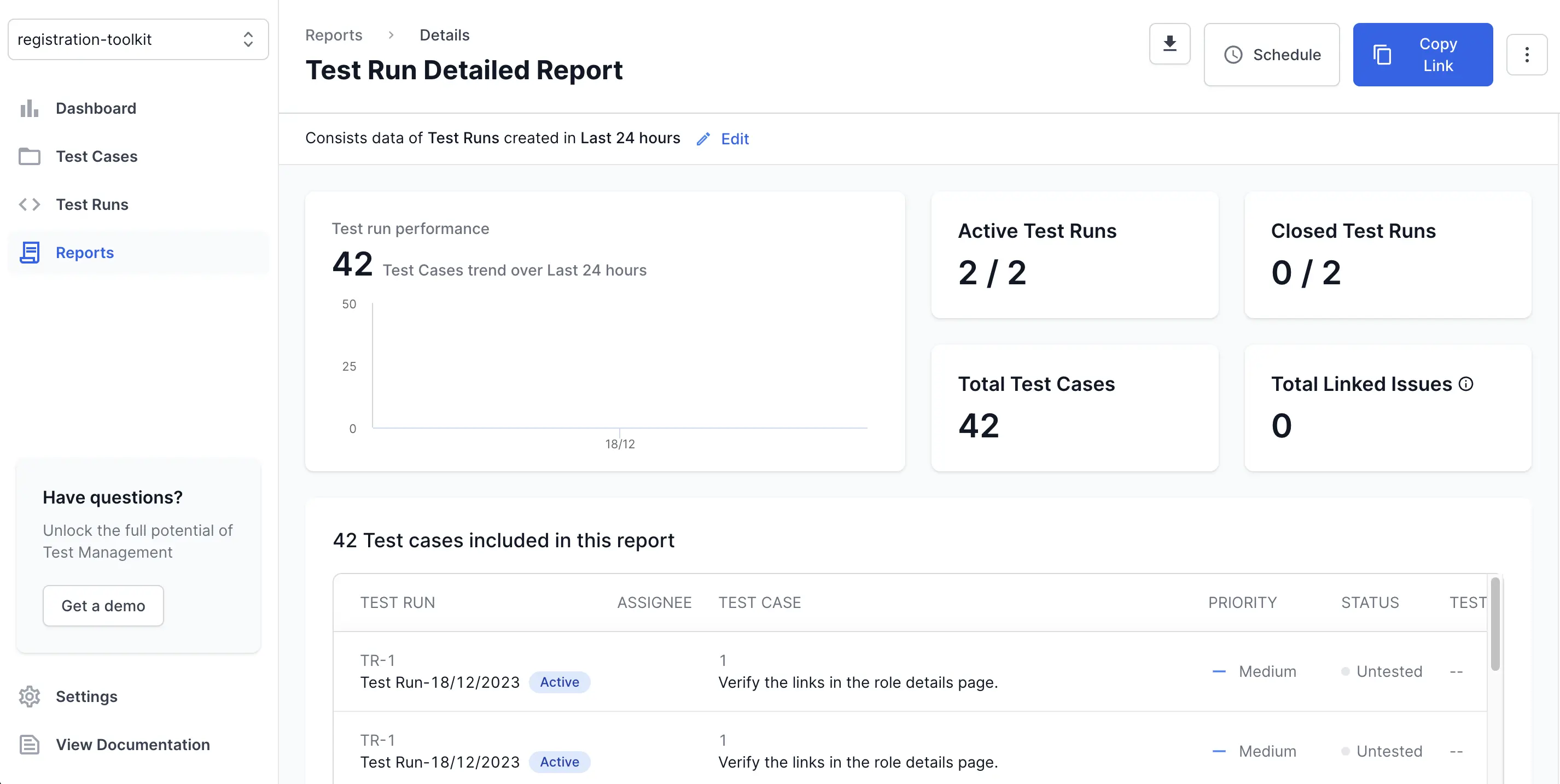Viewport: 1560px width, 784px height.
Task: Click the info icon beside Total Linked Issues
Action: click(1466, 384)
